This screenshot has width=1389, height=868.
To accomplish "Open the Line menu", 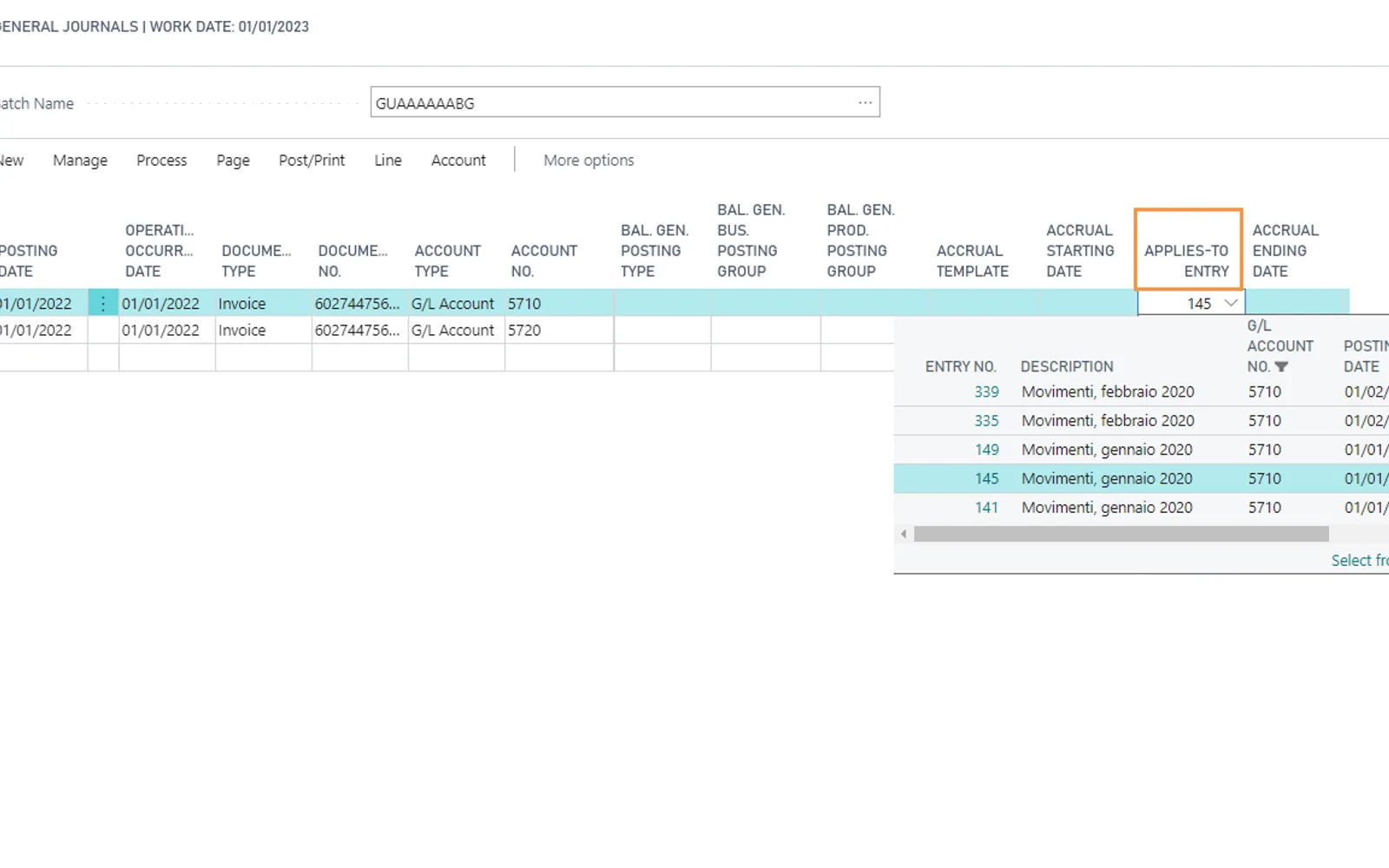I will pyautogui.click(x=388, y=161).
